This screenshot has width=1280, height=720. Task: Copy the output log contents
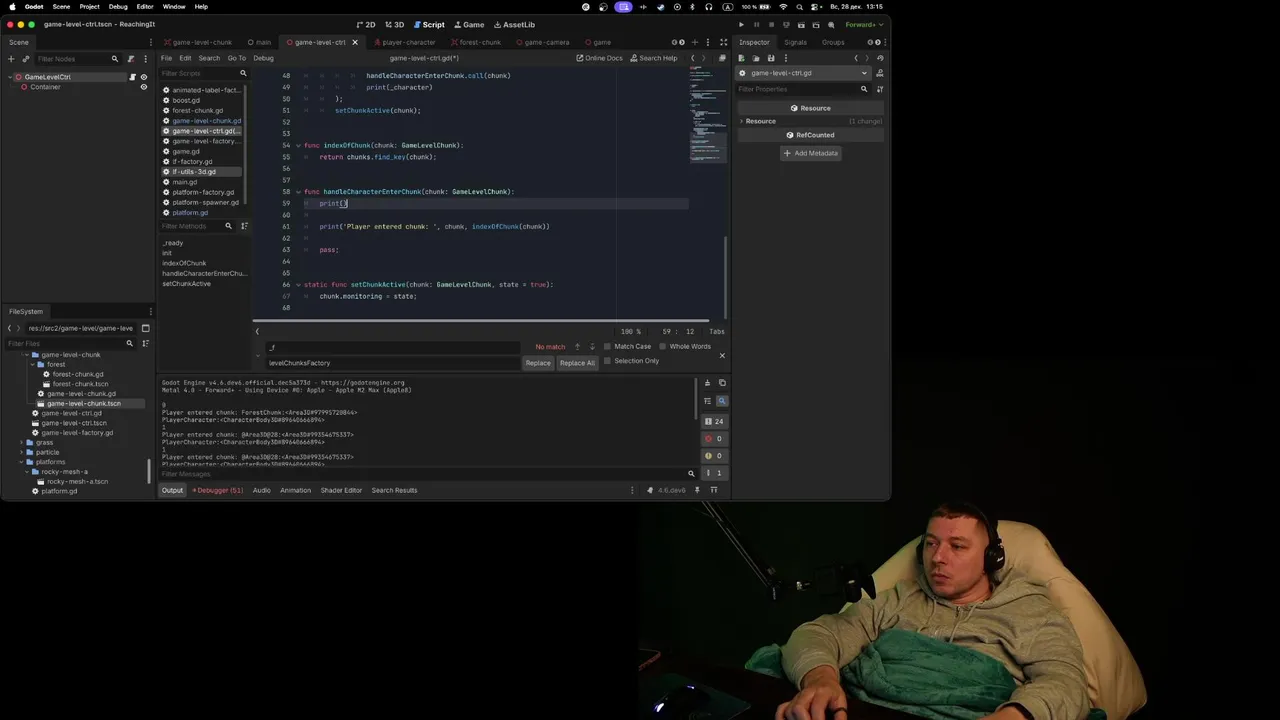(722, 383)
